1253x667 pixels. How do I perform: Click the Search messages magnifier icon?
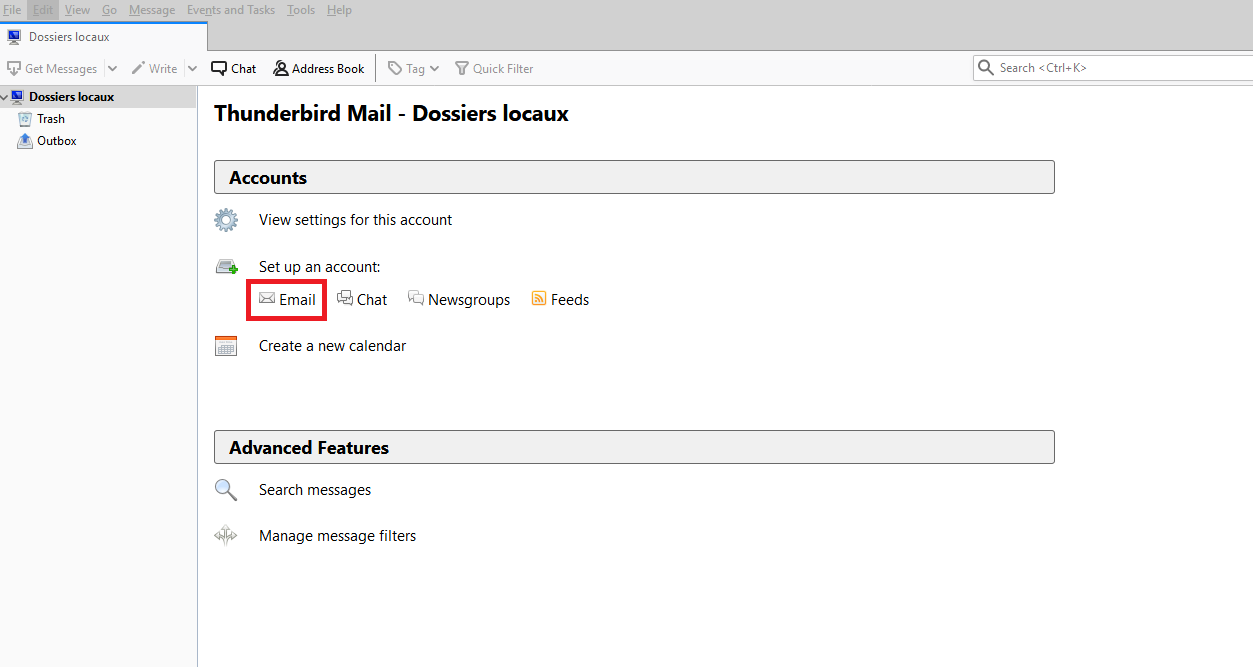(x=226, y=490)
